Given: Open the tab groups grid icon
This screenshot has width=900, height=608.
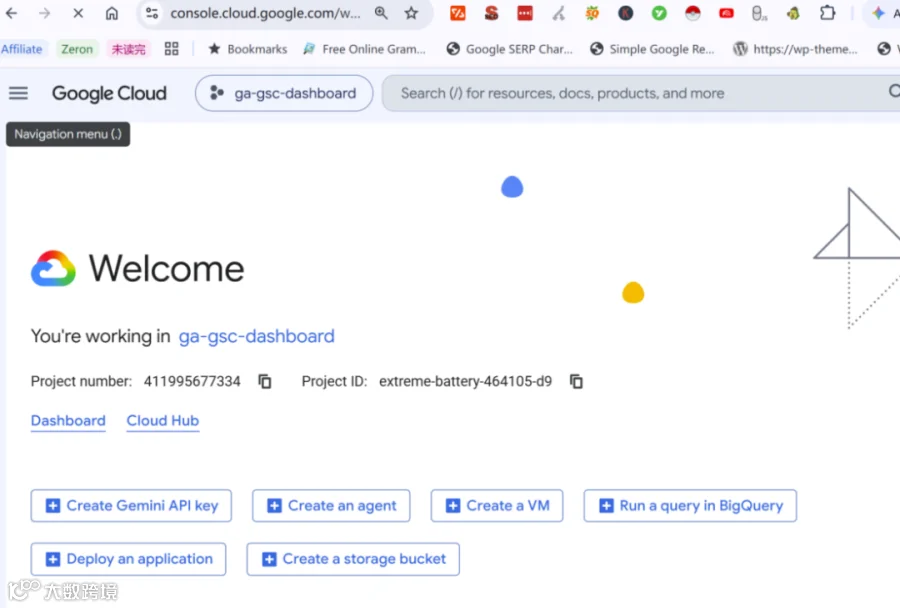Looking at the screenshot, I should 171,49.
